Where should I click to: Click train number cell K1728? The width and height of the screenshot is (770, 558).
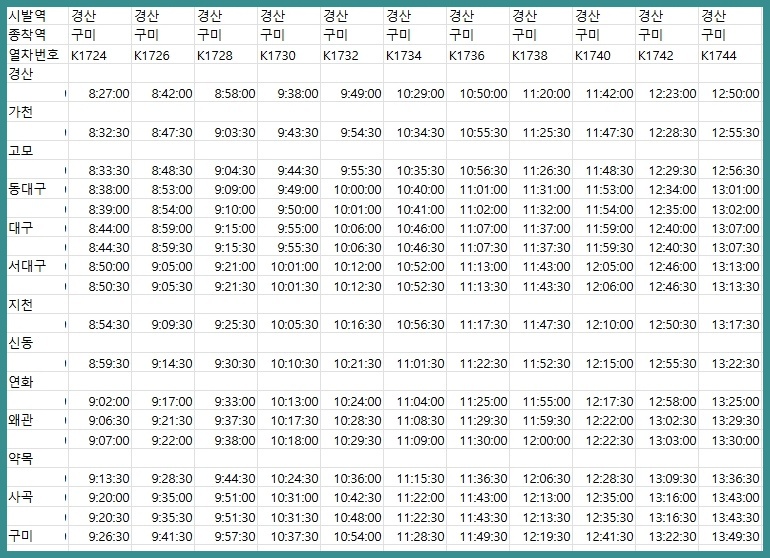coord(225,55)
